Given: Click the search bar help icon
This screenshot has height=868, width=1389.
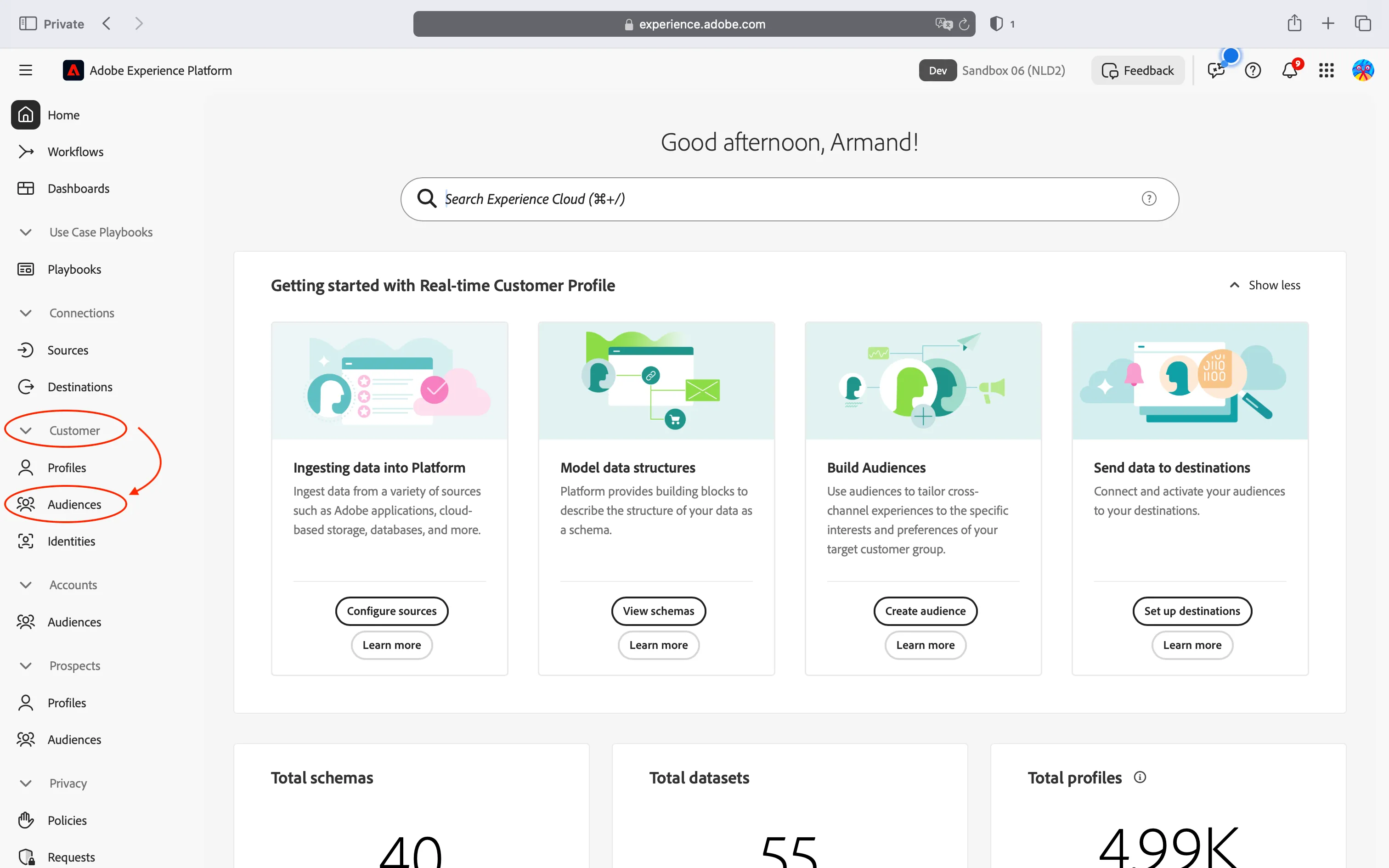Looking at the screenshot, I should [1148, 198].
